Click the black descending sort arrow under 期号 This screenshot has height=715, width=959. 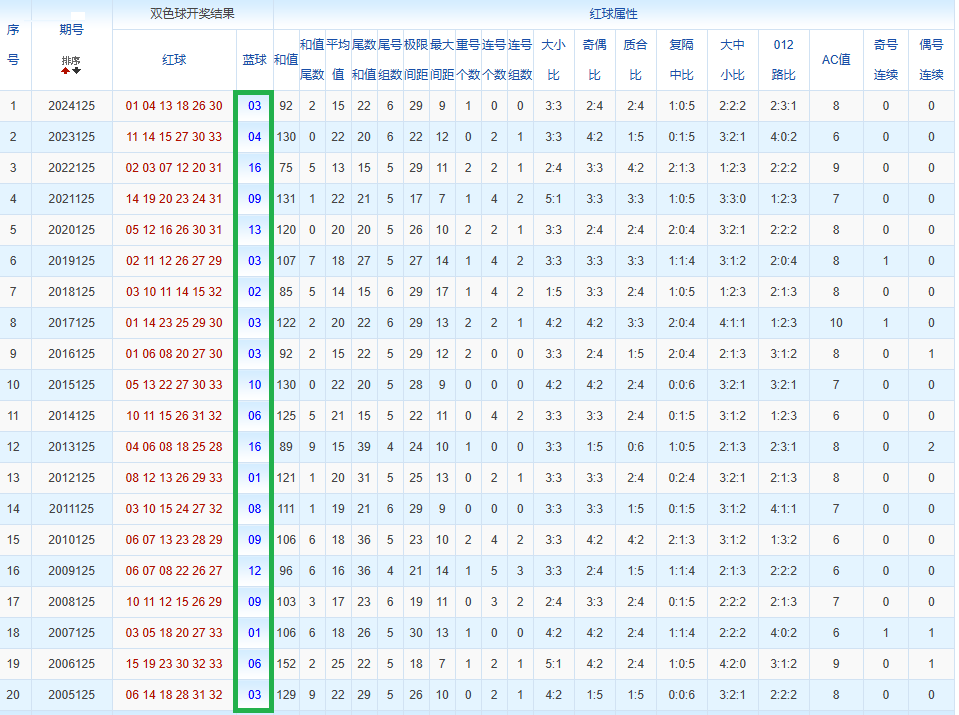pyautogui.click(x=76, y=70)
